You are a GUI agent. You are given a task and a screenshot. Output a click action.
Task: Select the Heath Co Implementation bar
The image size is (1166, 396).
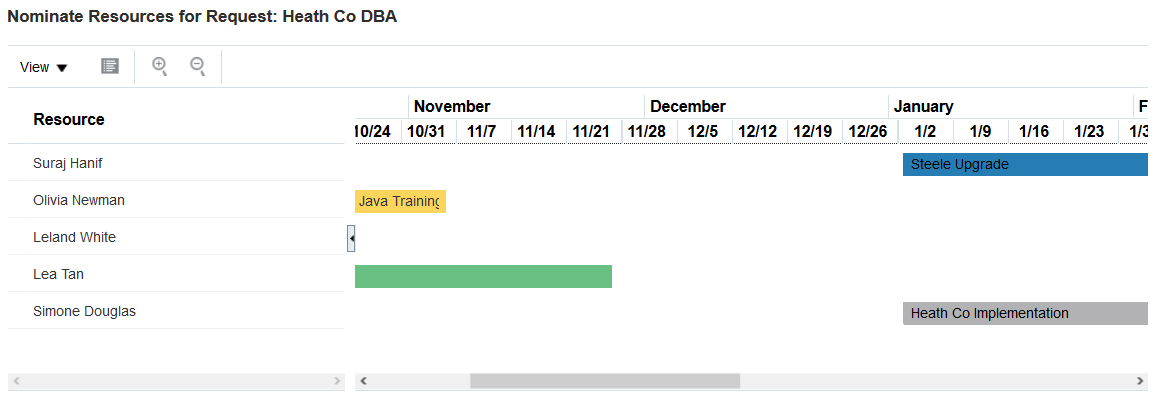(x=1025, y=314)
